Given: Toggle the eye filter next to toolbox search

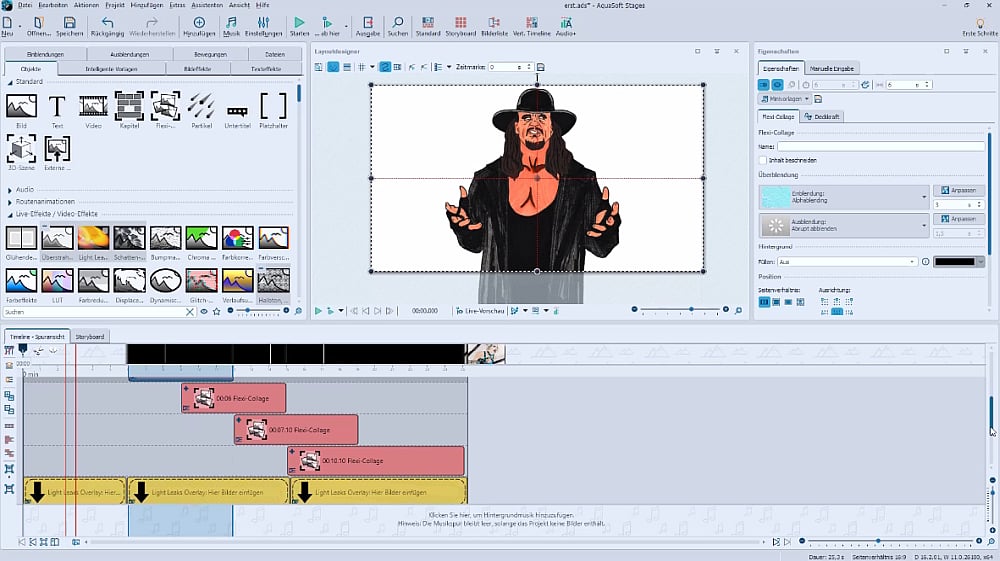Looking at the screenshot, I should pos(203,312).
